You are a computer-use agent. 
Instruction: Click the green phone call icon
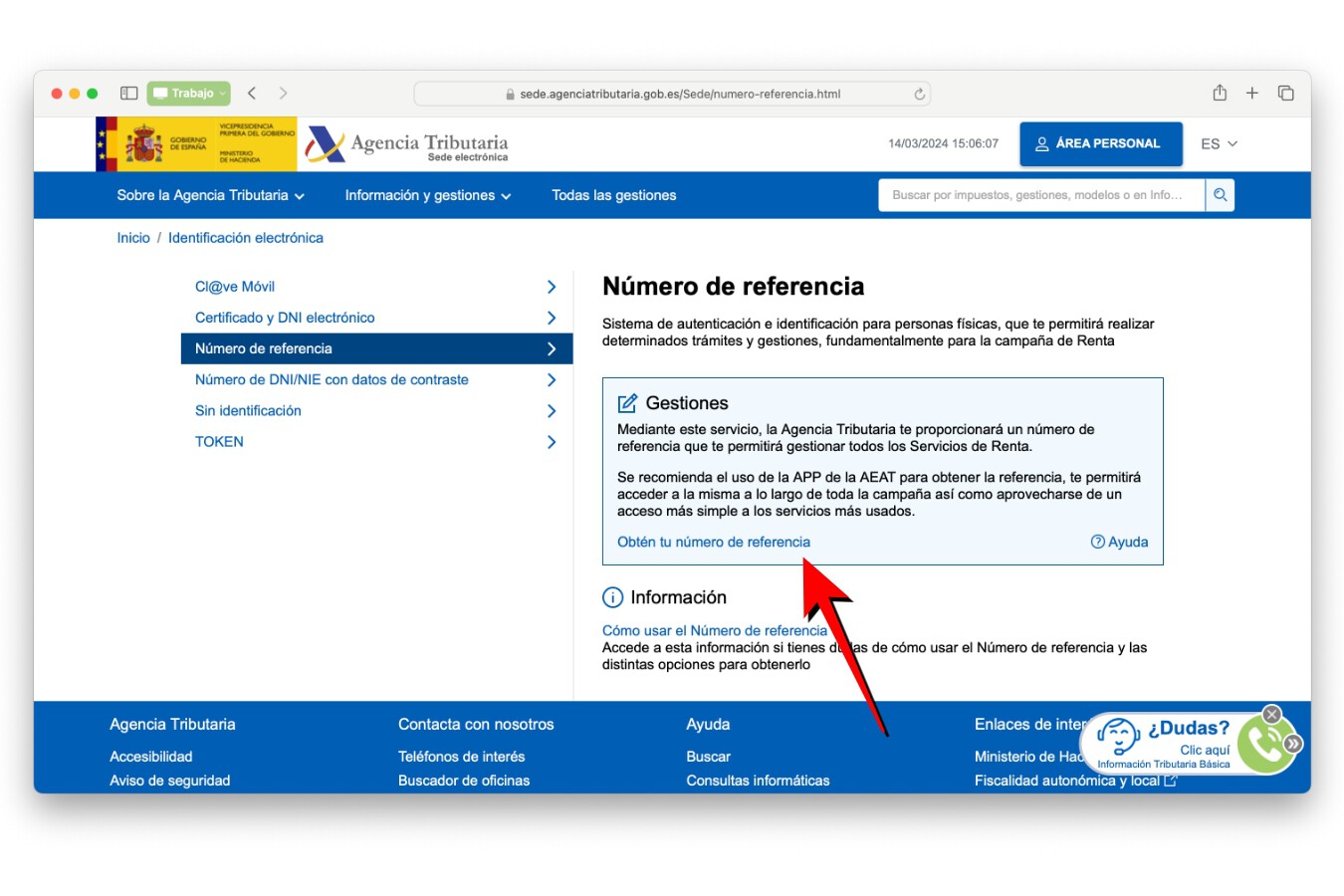pyautogui.click(x=1264, y=745)
